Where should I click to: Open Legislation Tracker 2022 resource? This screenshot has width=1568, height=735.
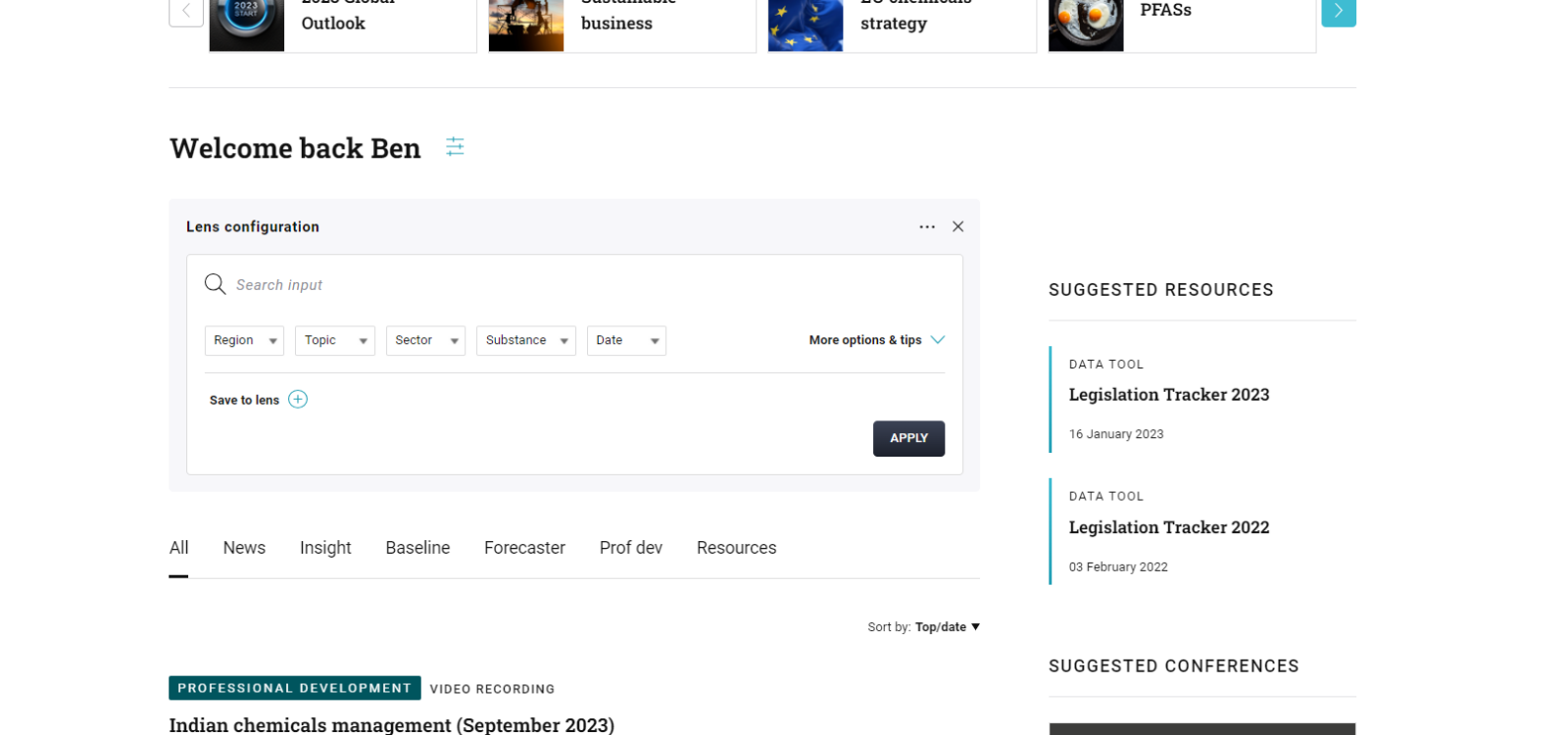click(1169, 527)
